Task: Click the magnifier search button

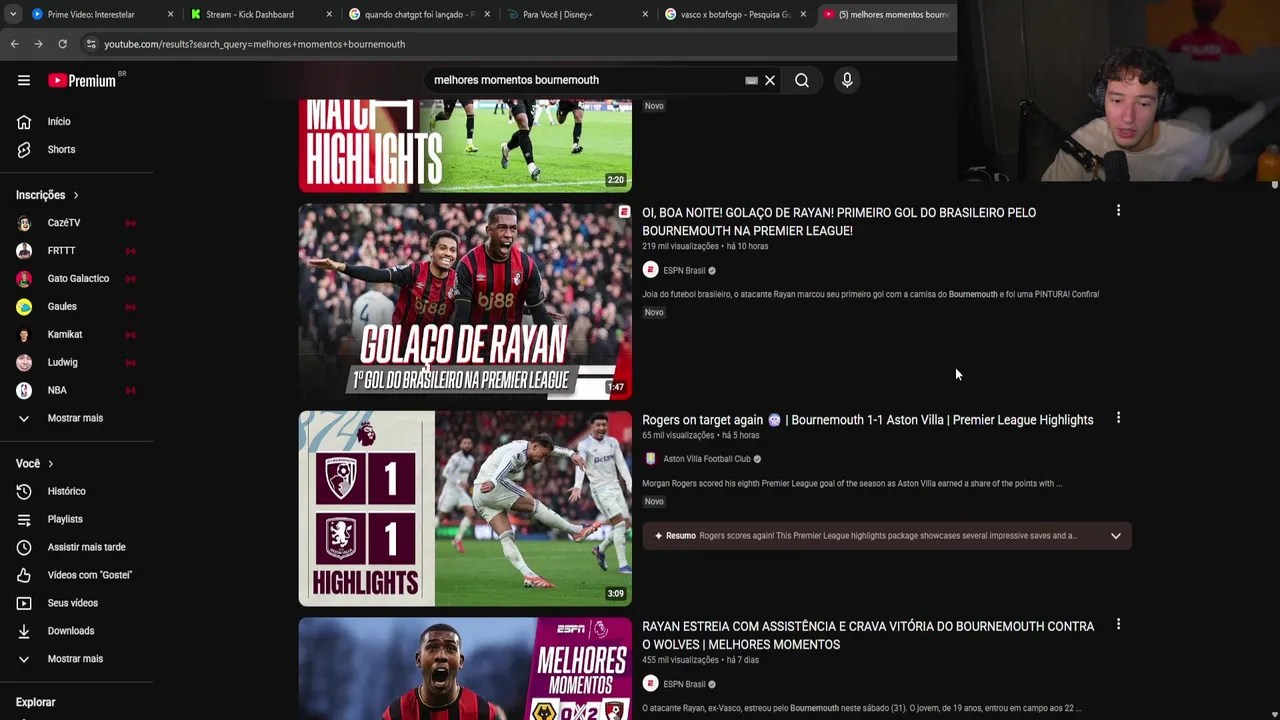Action: pyautogui.click(x=802, y=80)
